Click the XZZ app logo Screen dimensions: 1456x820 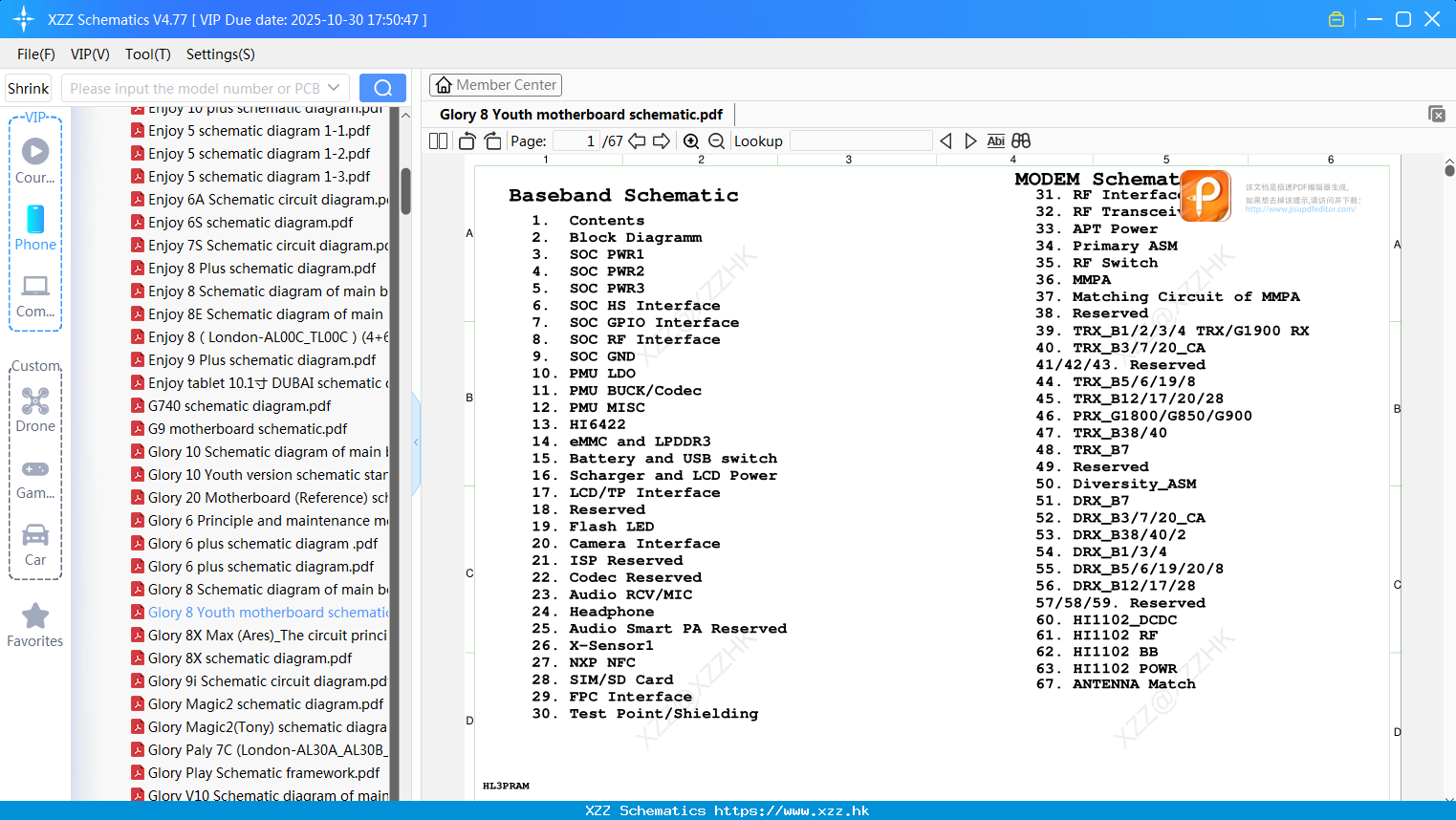click(x=23, y=19)
